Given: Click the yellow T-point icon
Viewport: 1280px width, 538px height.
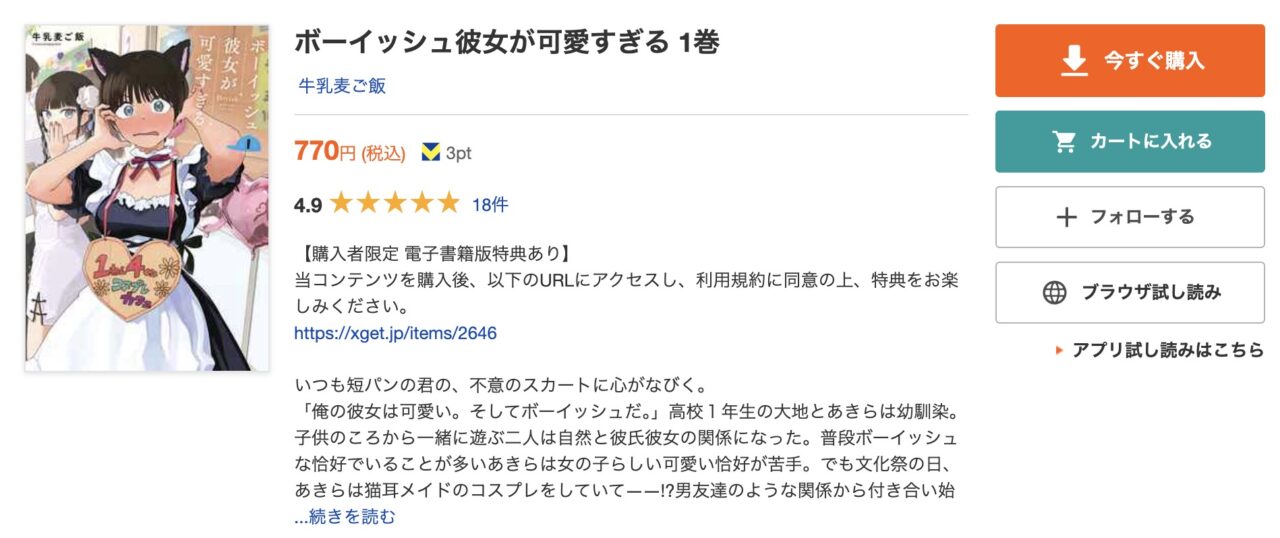Looking at the screenshot, I should point(431,153).
